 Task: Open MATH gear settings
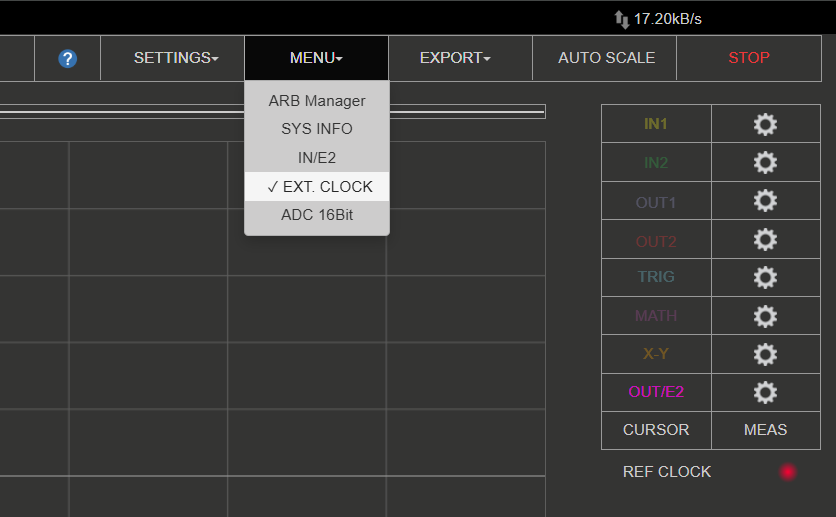(765, 316)
